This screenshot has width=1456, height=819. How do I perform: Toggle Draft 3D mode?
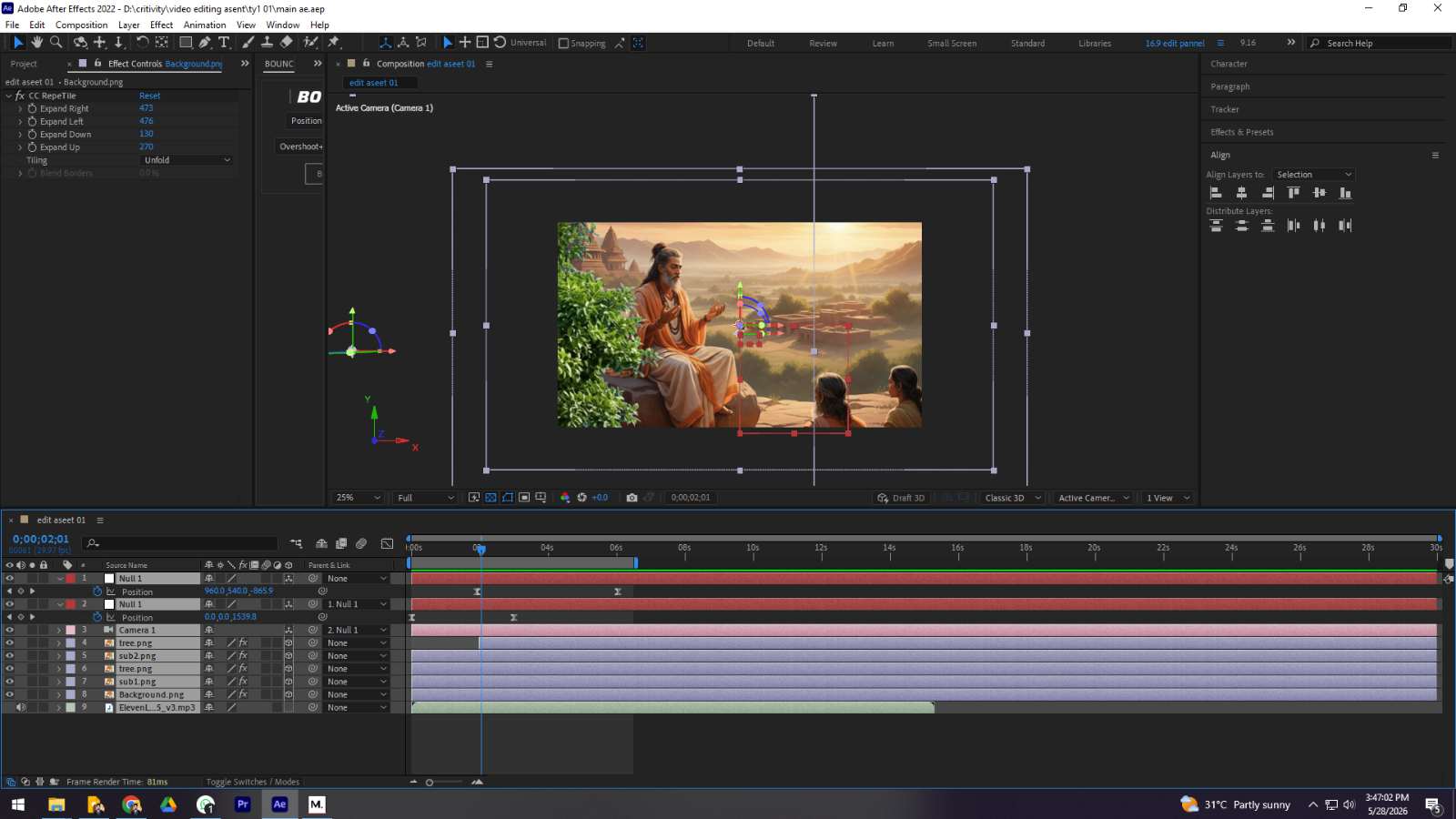pos(901,498)
